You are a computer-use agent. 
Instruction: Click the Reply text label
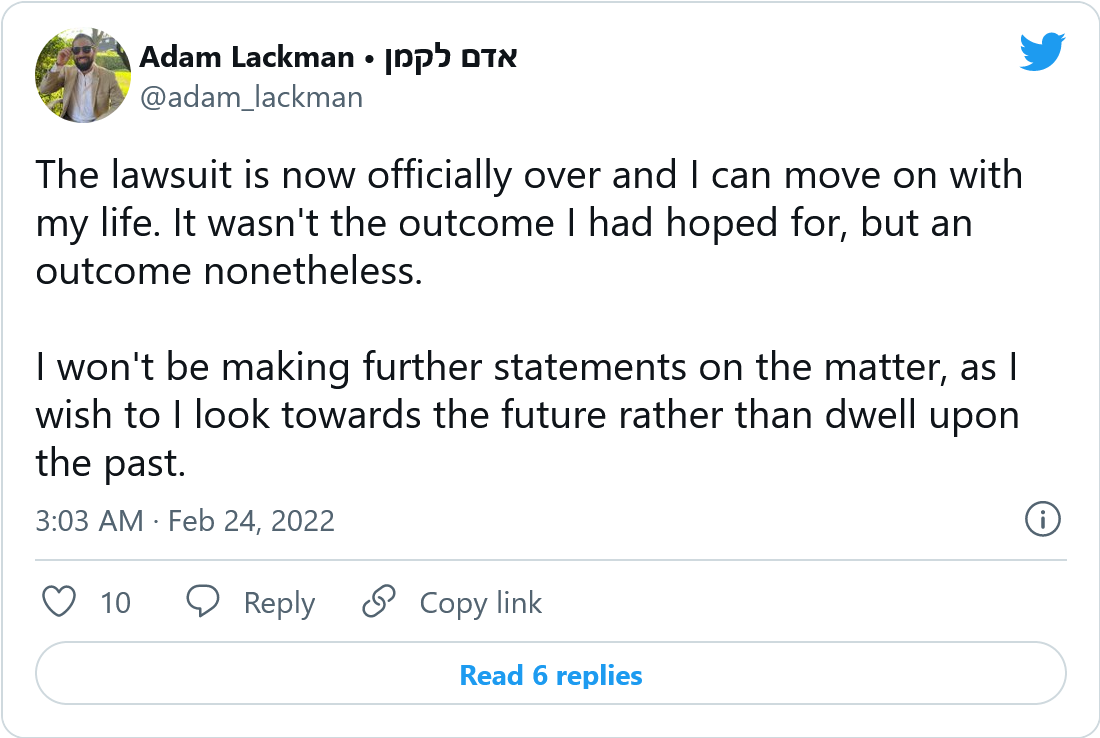pyautogui.click(x=279, y=603)
